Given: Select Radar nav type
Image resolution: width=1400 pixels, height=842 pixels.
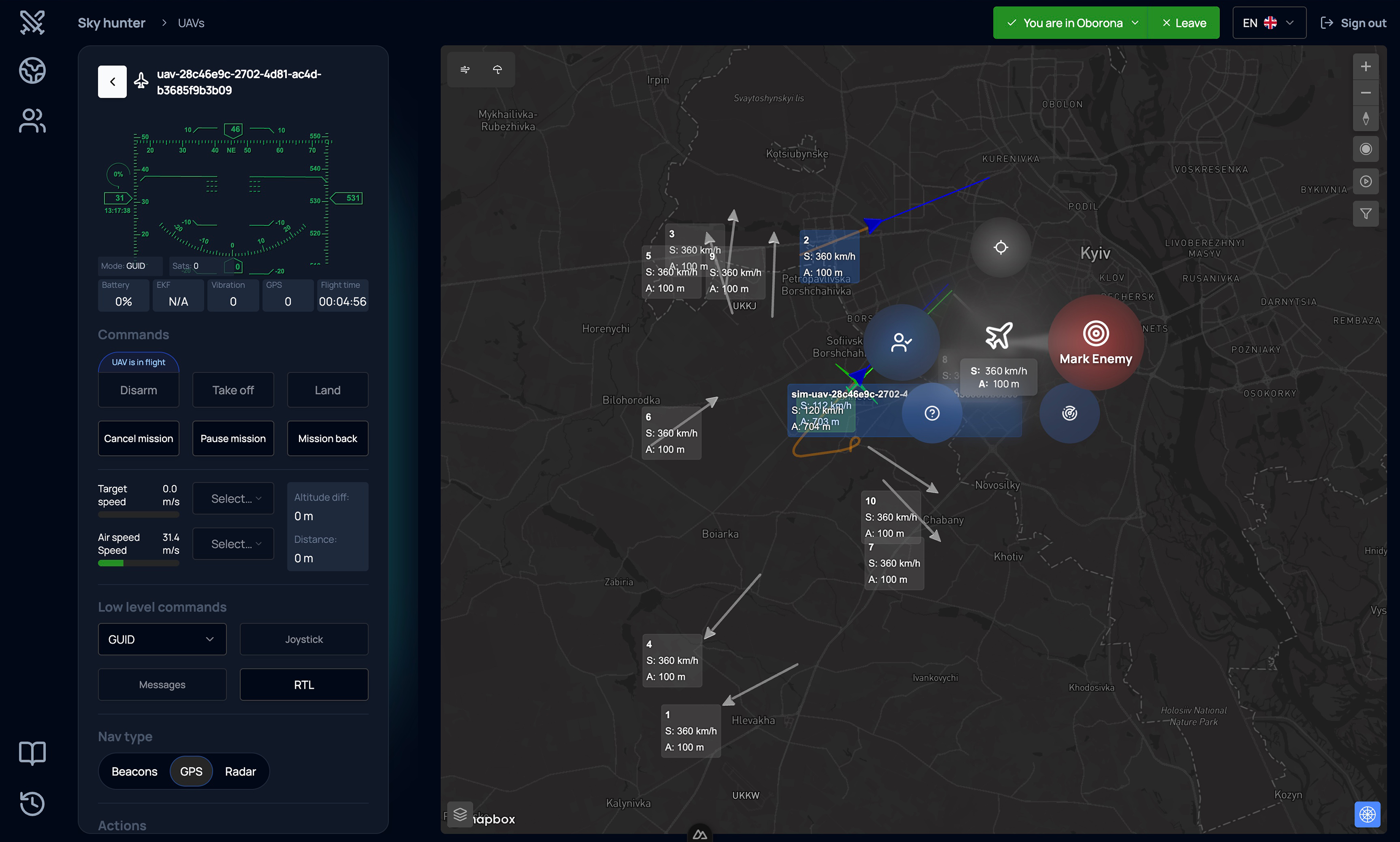Looking at the screenshot, I should pyautogui.click(x=240, y=771).
